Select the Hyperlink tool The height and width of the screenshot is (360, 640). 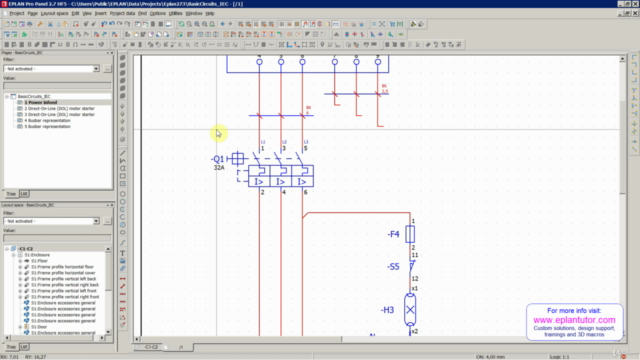click(x=122, y=269)
